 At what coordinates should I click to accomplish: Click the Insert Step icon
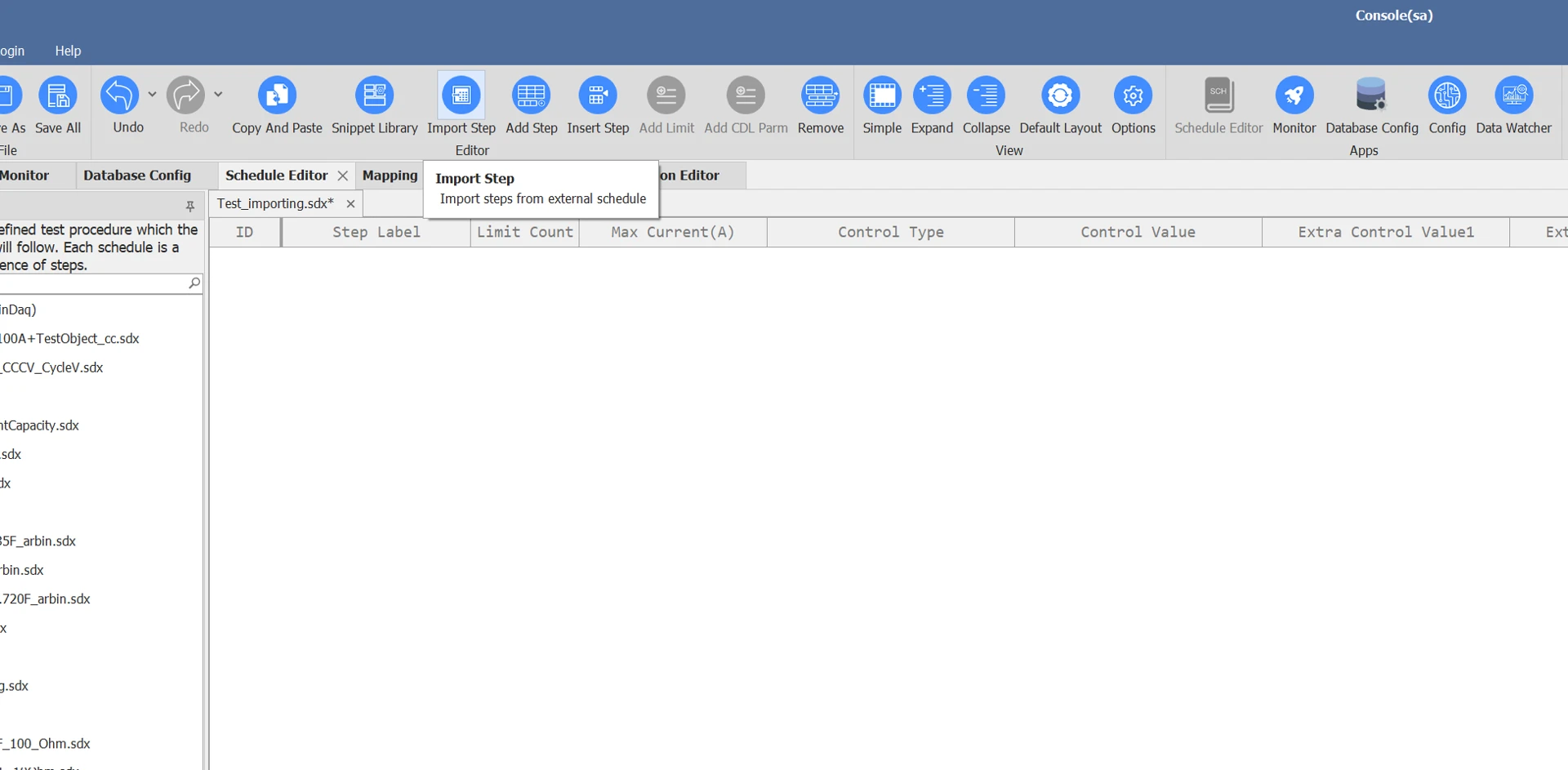click(x=598, y=96)
